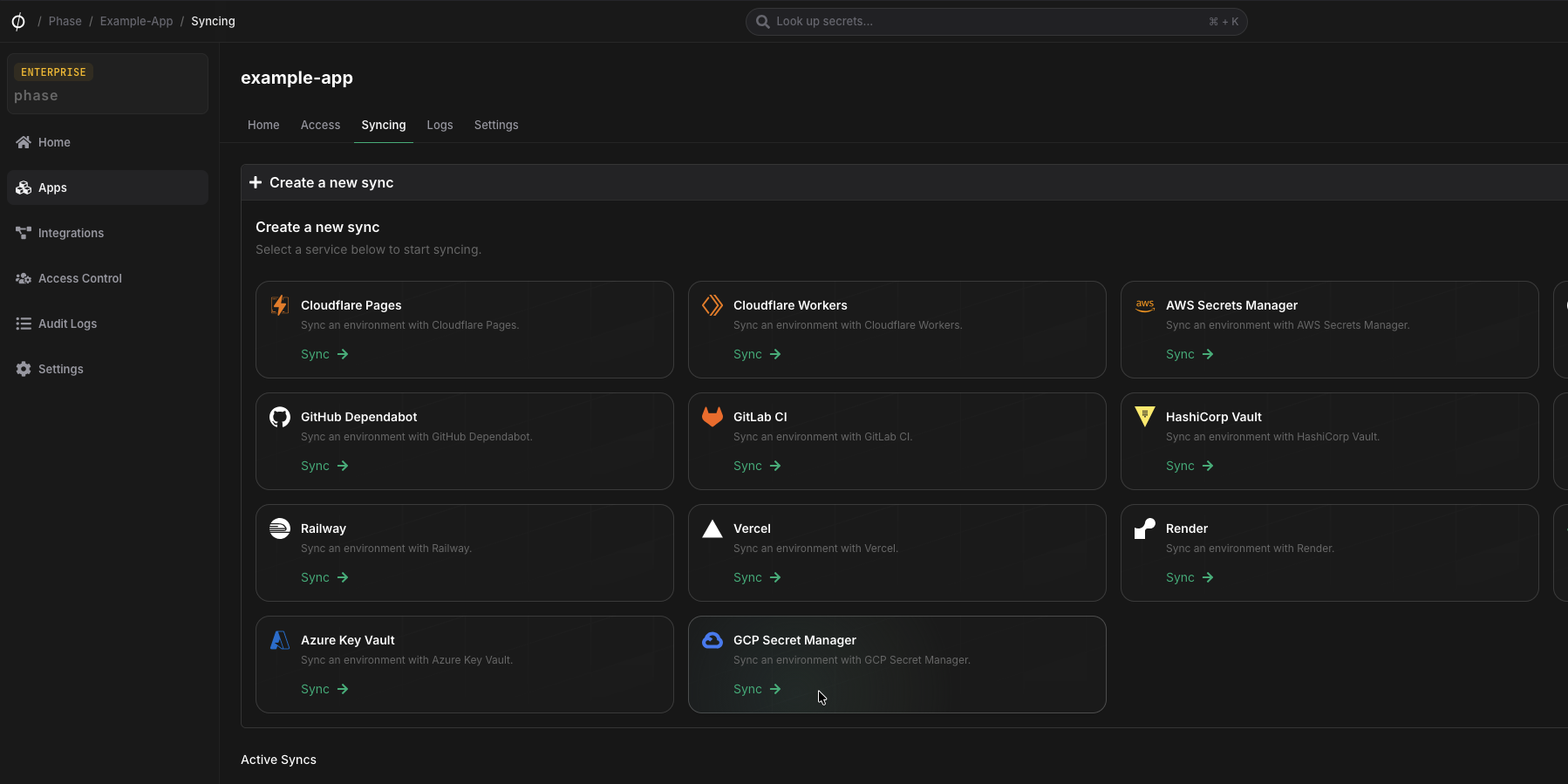This screenshot has width=1568, height=784.
Task: Click the plus icon beside Create a new sync
Action: pyautogui.click(x=256, y=182)
